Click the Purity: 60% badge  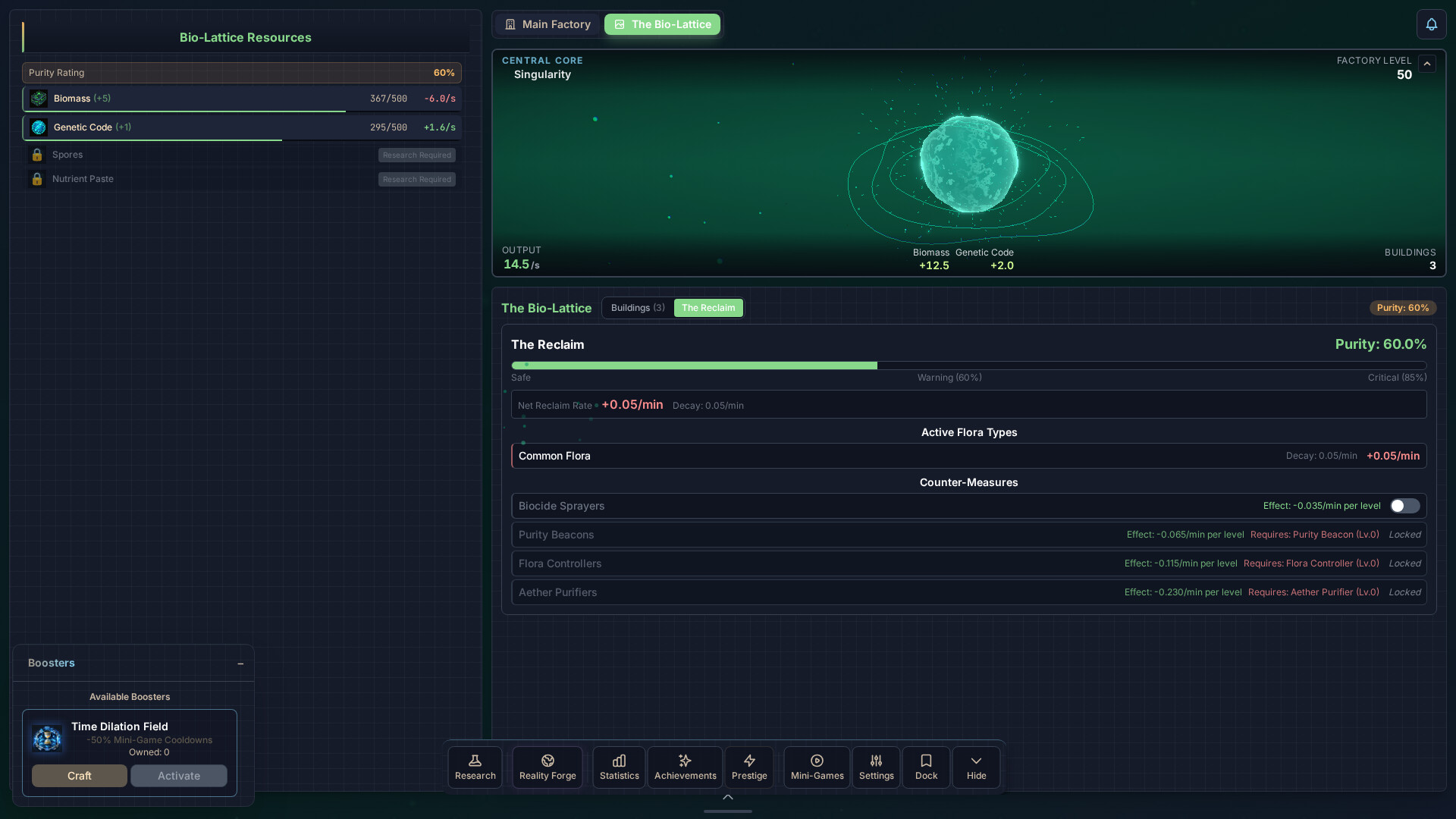click(x=1402, y=308)
